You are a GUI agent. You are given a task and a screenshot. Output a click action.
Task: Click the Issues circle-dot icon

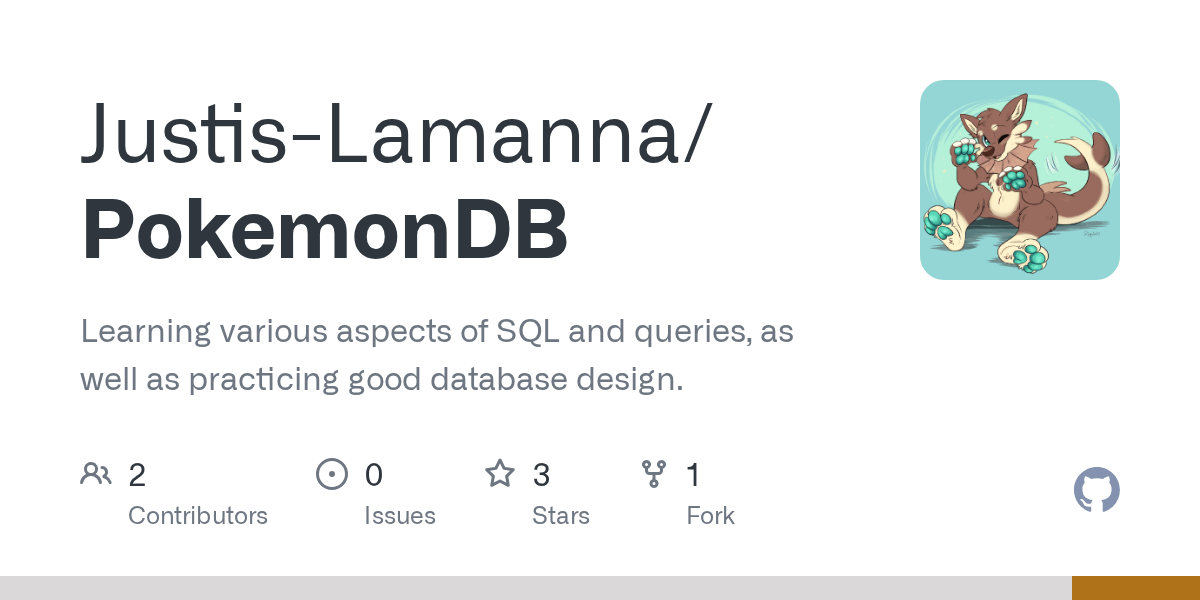point(331,474)
